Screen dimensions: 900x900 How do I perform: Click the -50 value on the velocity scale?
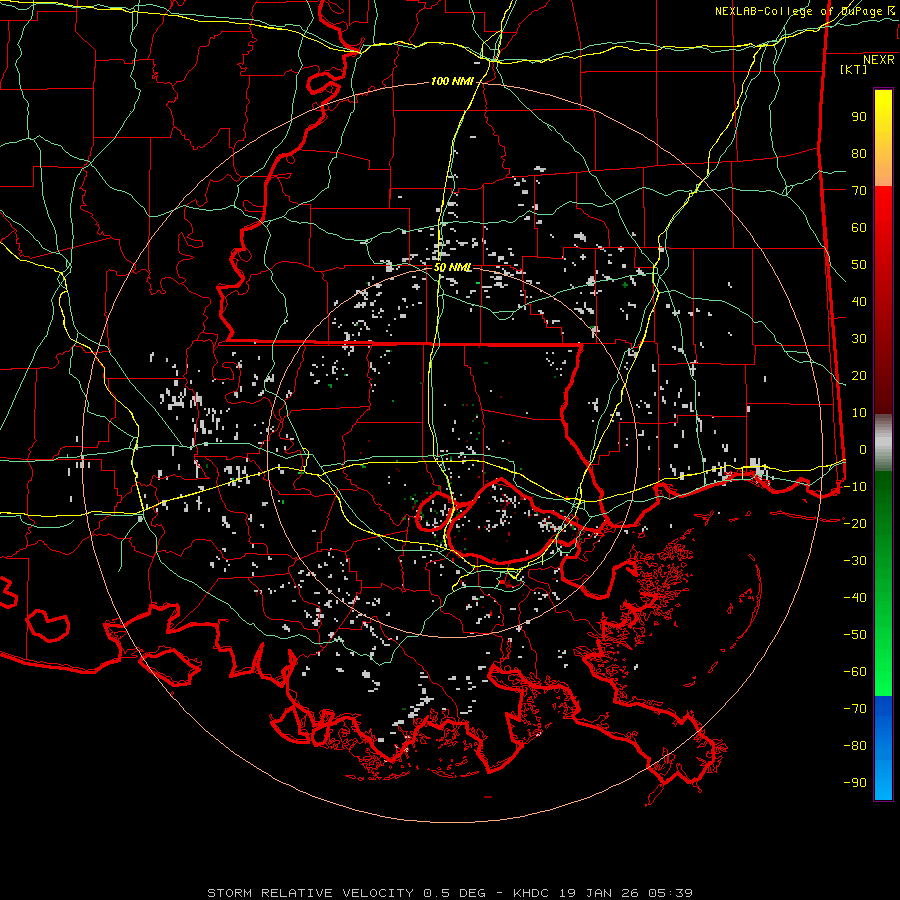coord(855,635)
